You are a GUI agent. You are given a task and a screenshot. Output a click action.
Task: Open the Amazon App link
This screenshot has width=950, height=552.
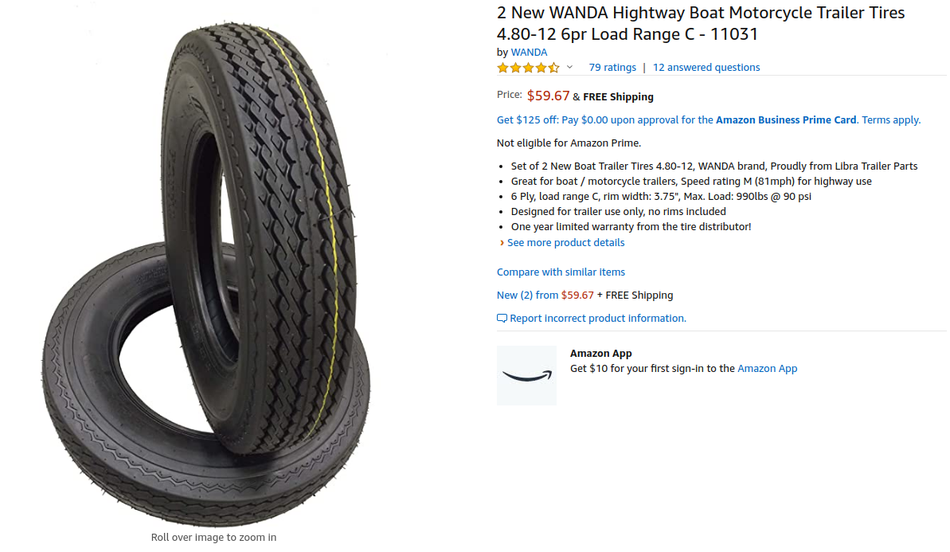[767, 368]
